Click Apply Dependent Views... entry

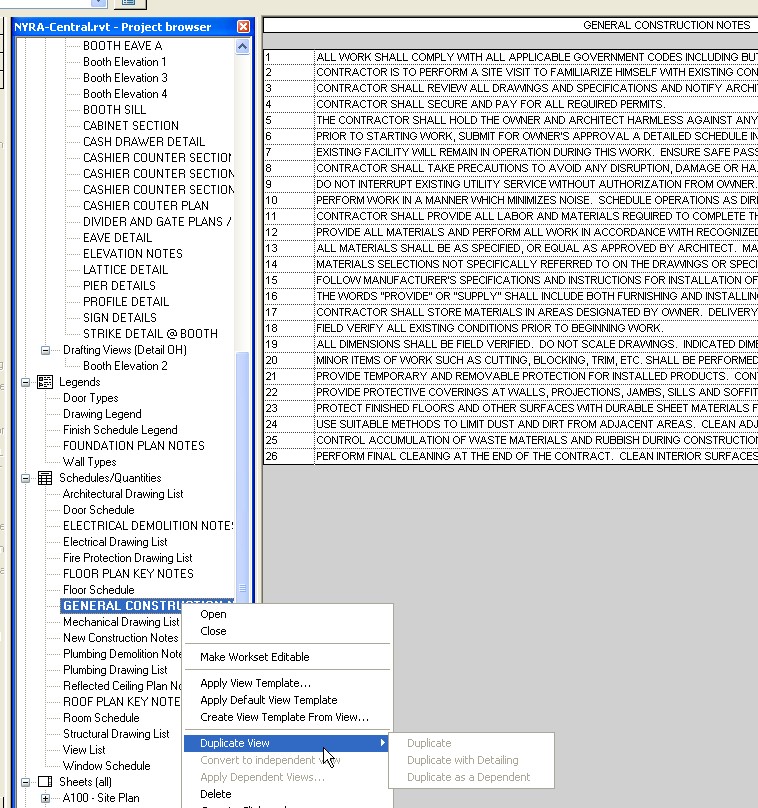(x=262, y=777)
